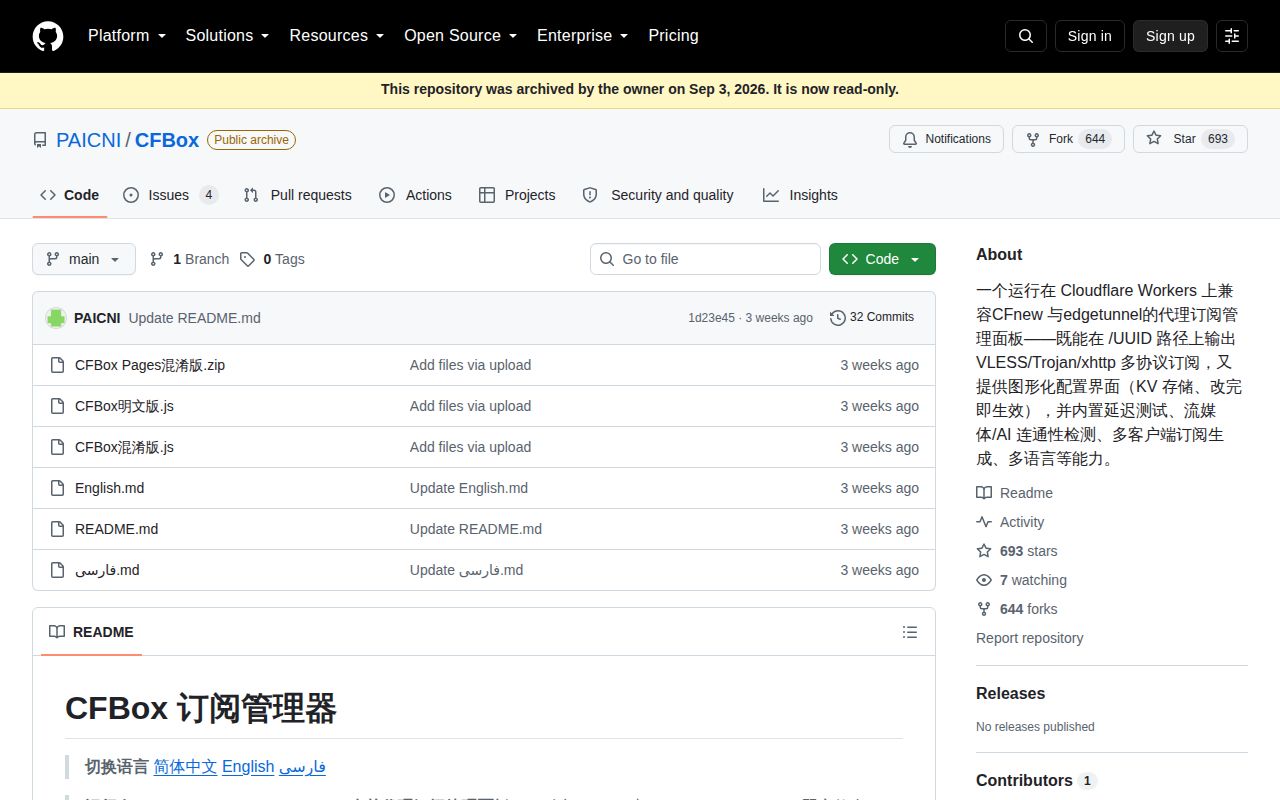Viewport: 1280px width, 800px height.
Task: Open the Readme link in About
Action: 1014,493
